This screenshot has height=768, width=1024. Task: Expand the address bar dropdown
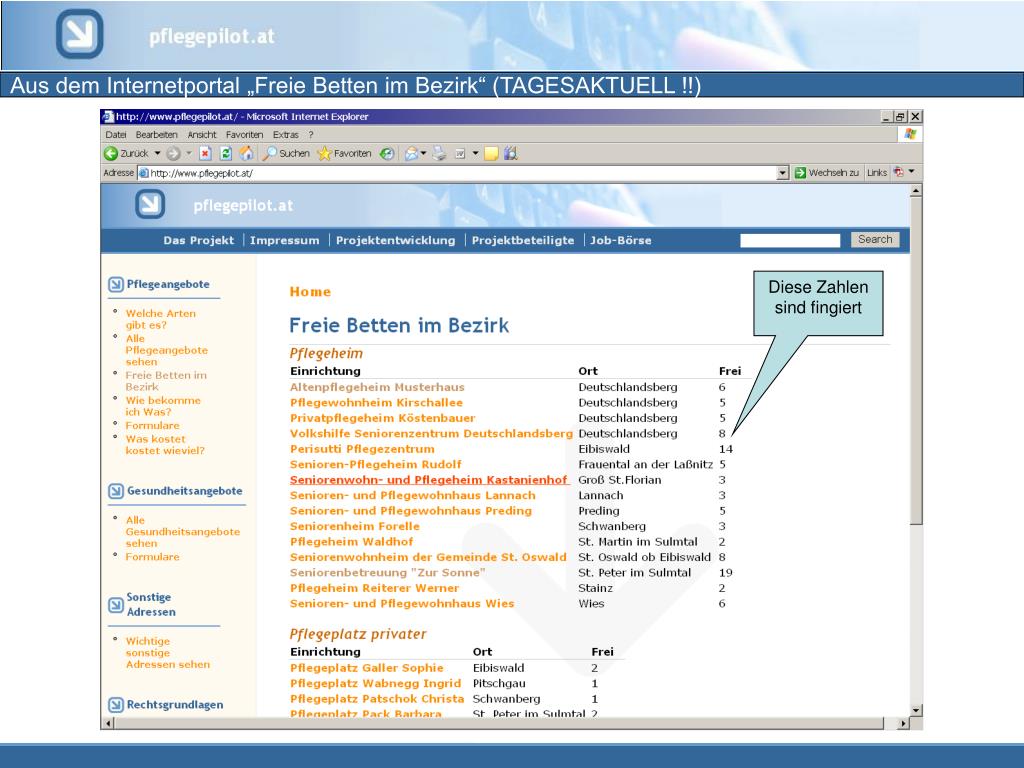point(783,173)
